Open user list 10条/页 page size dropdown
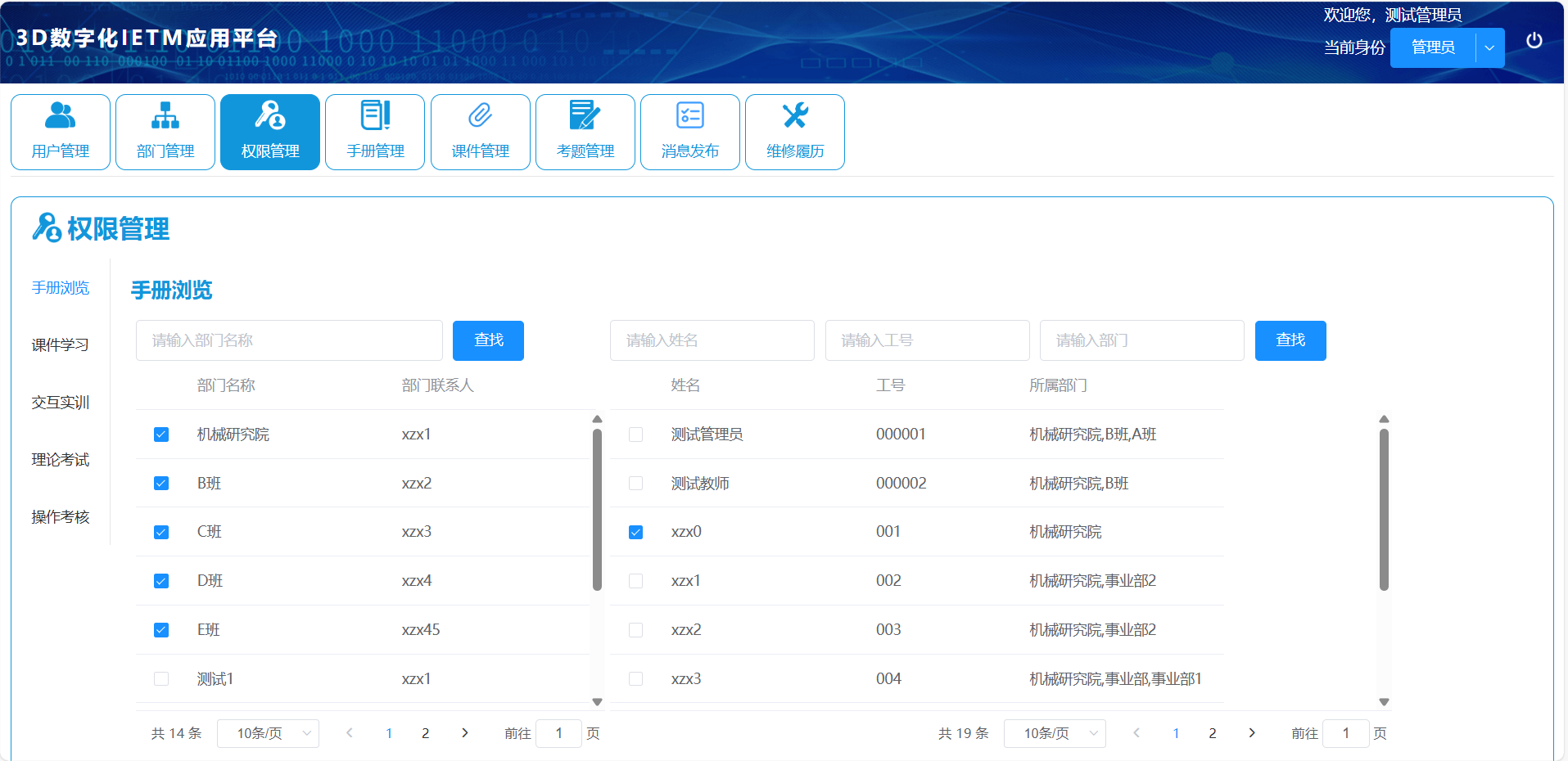 (x=1055, y=733)
